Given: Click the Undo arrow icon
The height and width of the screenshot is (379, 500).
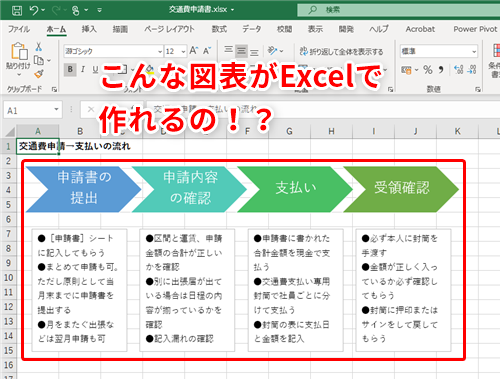Looking at the screenshot, I should point(34,10).
